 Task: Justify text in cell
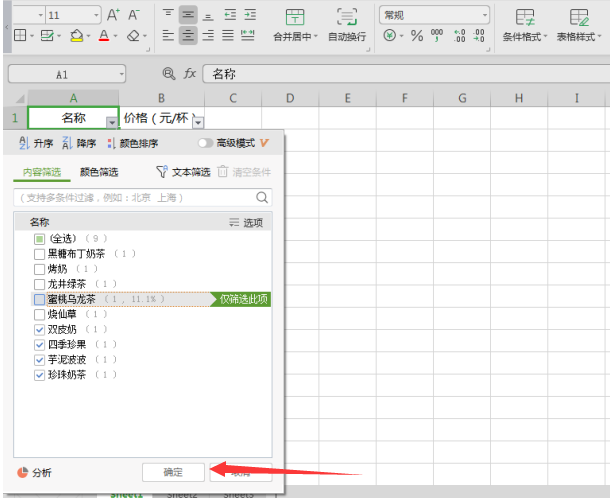coord(228,35)
